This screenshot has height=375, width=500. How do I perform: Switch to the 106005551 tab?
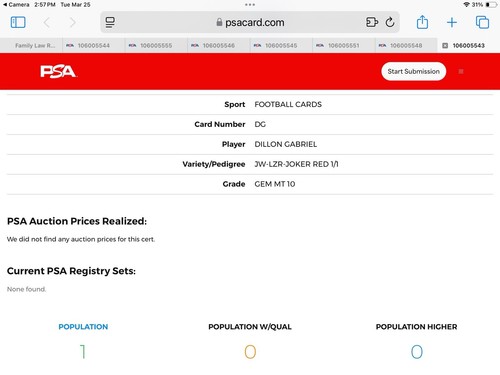click(x=343, y=45)
